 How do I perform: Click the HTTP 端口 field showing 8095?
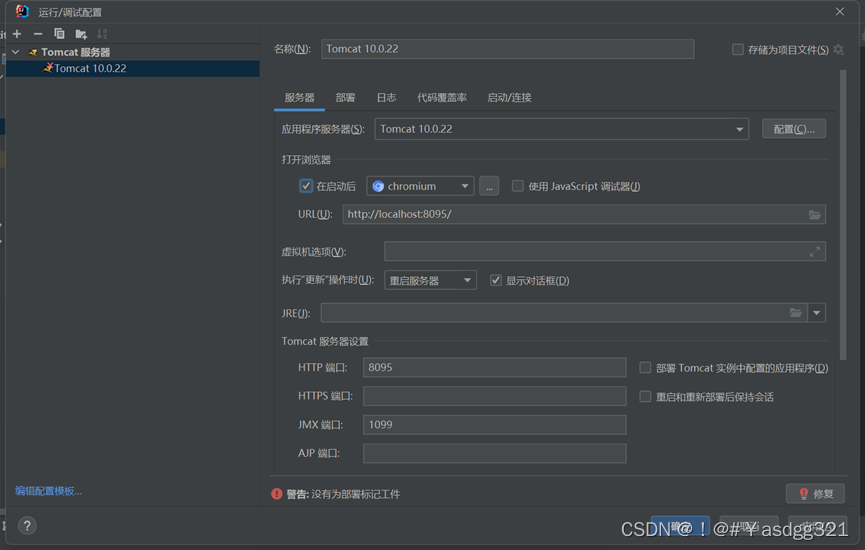coord(495,367)
